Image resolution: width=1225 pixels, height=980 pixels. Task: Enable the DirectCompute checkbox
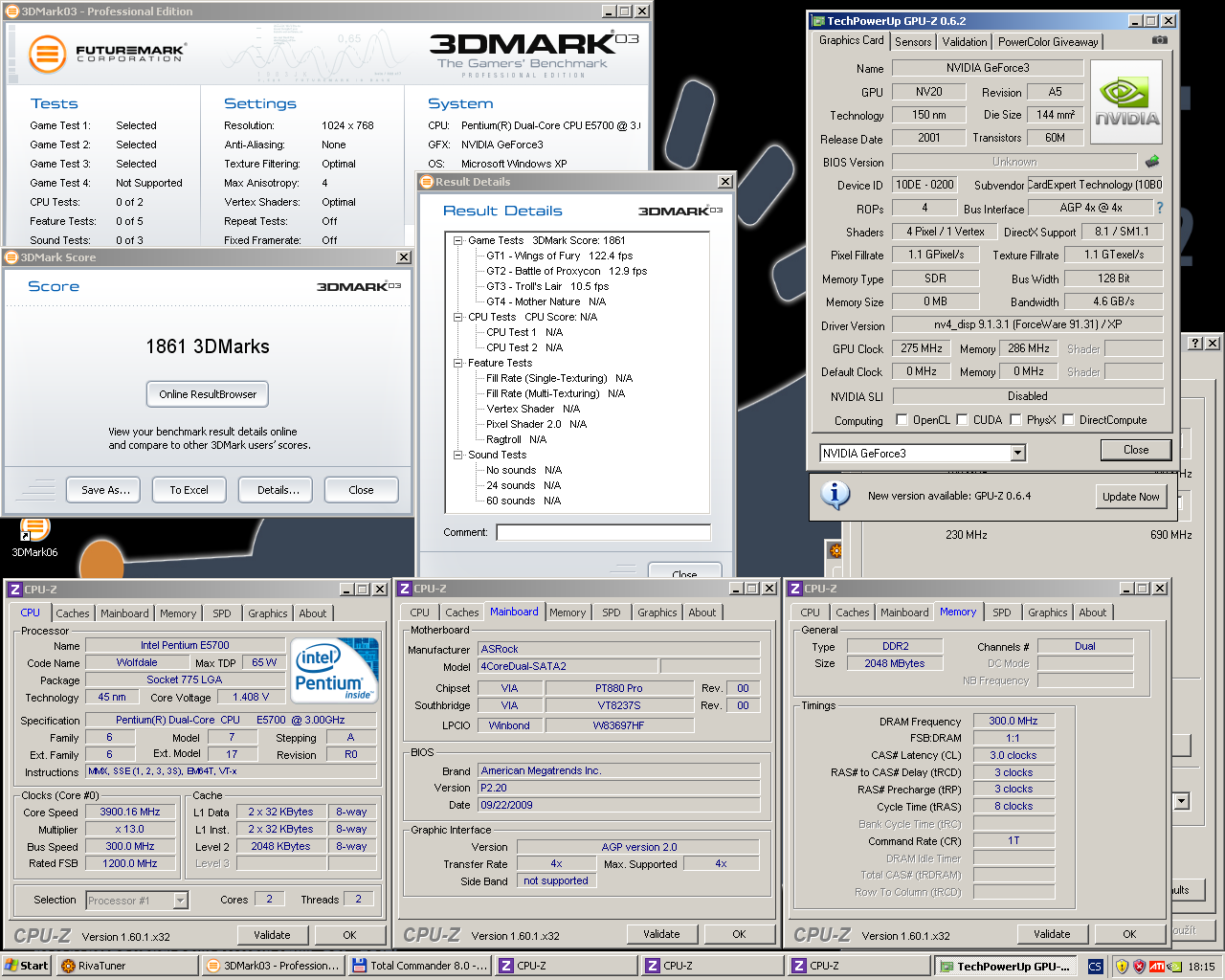(1068, 419)
